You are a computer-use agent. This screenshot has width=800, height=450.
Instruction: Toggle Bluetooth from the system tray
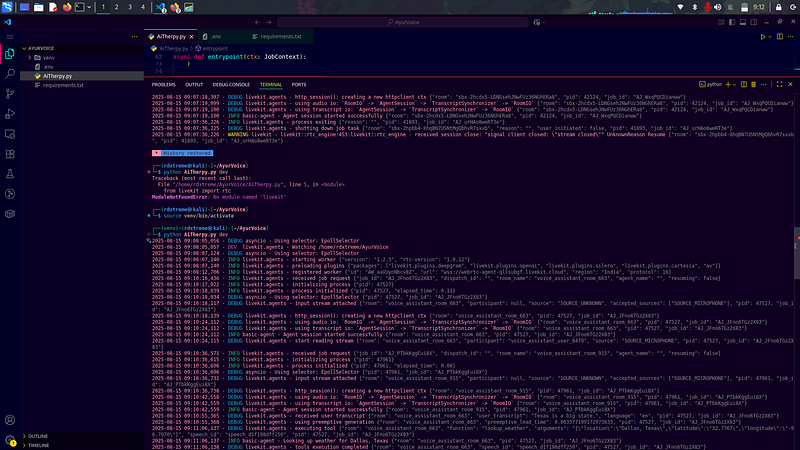click(x=694, y=7)
